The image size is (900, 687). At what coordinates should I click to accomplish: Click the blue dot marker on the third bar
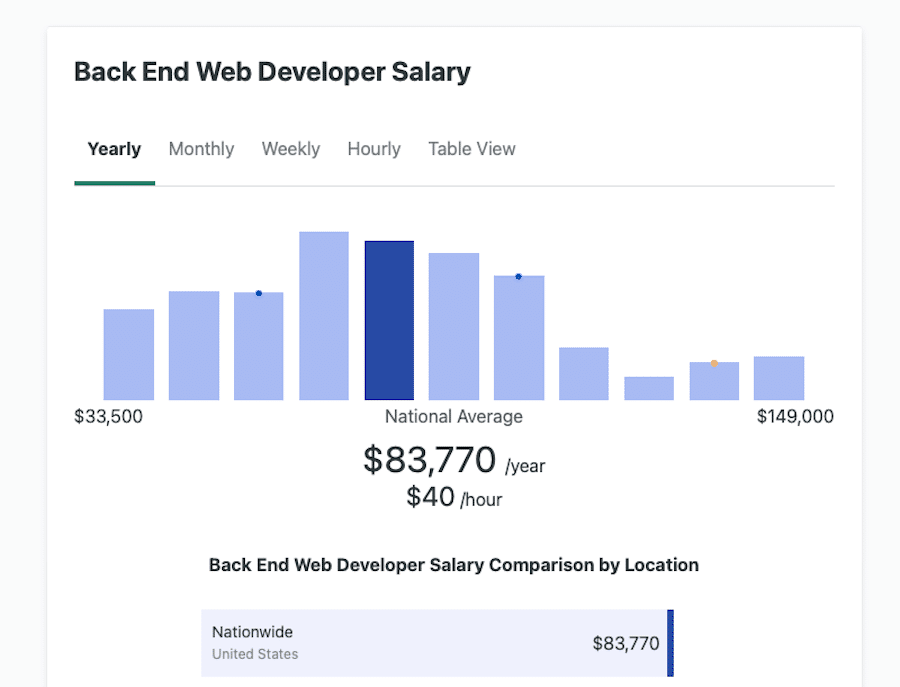[258, 293]
